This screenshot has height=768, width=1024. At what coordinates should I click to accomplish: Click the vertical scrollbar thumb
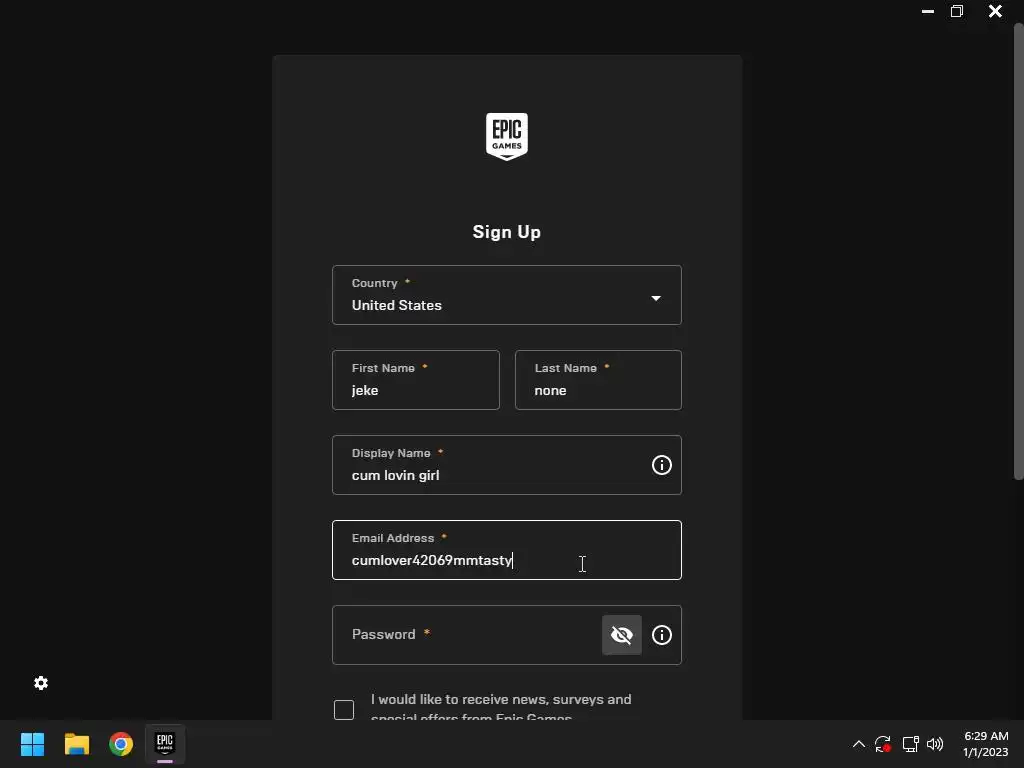pos(1018,251)
